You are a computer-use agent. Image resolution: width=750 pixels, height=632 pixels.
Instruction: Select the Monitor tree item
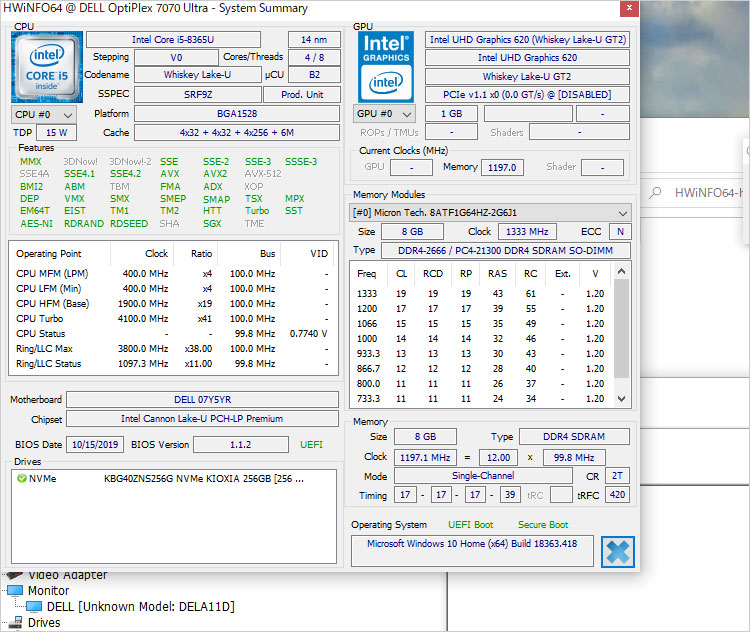pyautogui.click(x=48, y=590)
